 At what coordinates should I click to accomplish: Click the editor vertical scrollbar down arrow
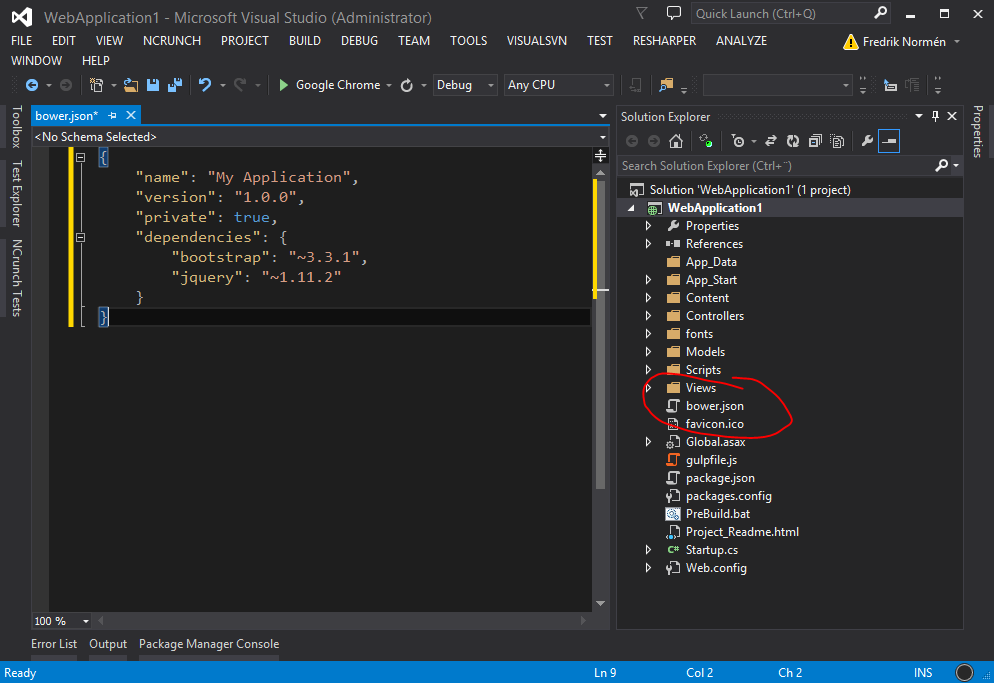click(x=600, y=603)
